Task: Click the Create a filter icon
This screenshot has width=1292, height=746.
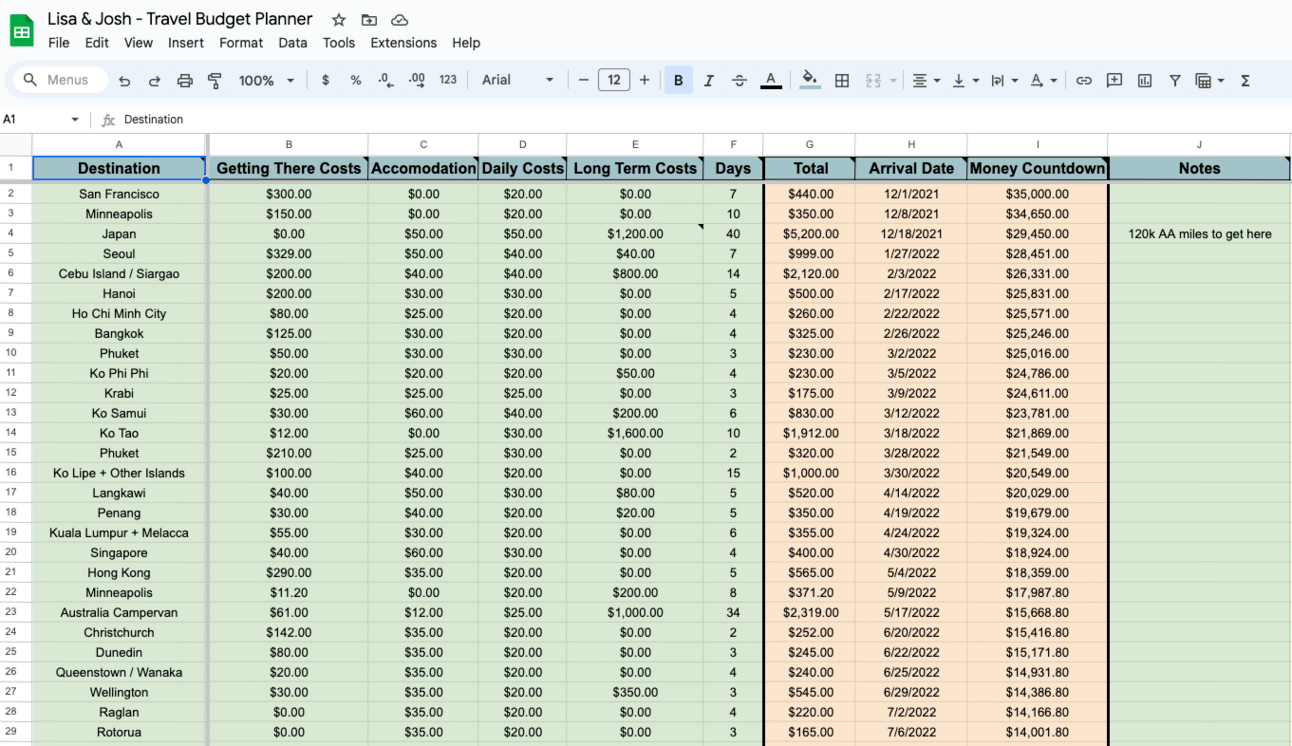Action: click(x=1175, y=81)
